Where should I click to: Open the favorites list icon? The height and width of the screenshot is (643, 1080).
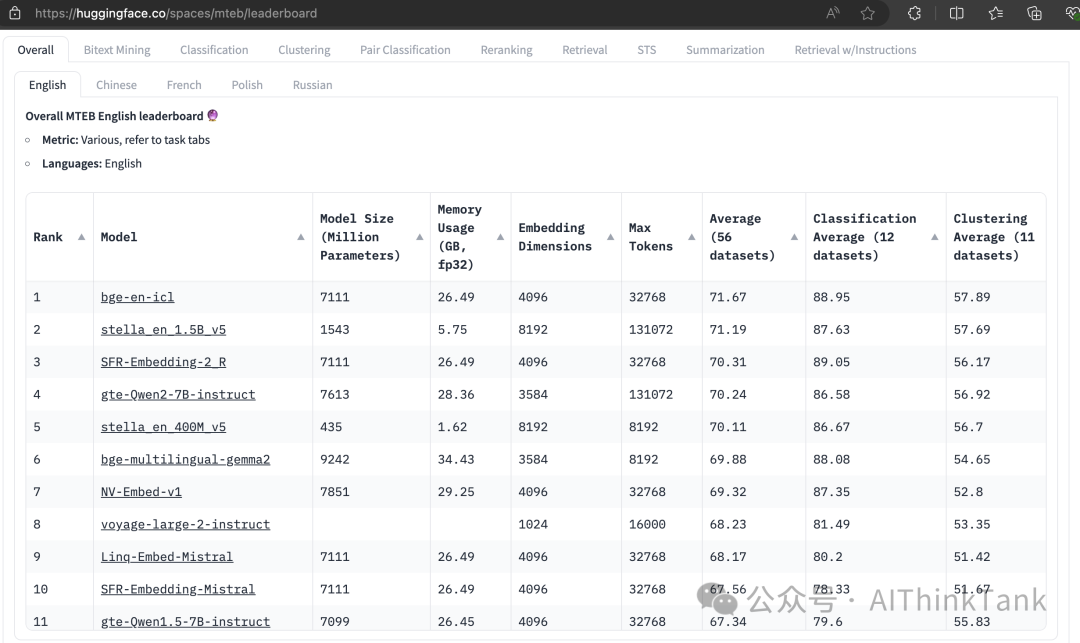(995, 13)
